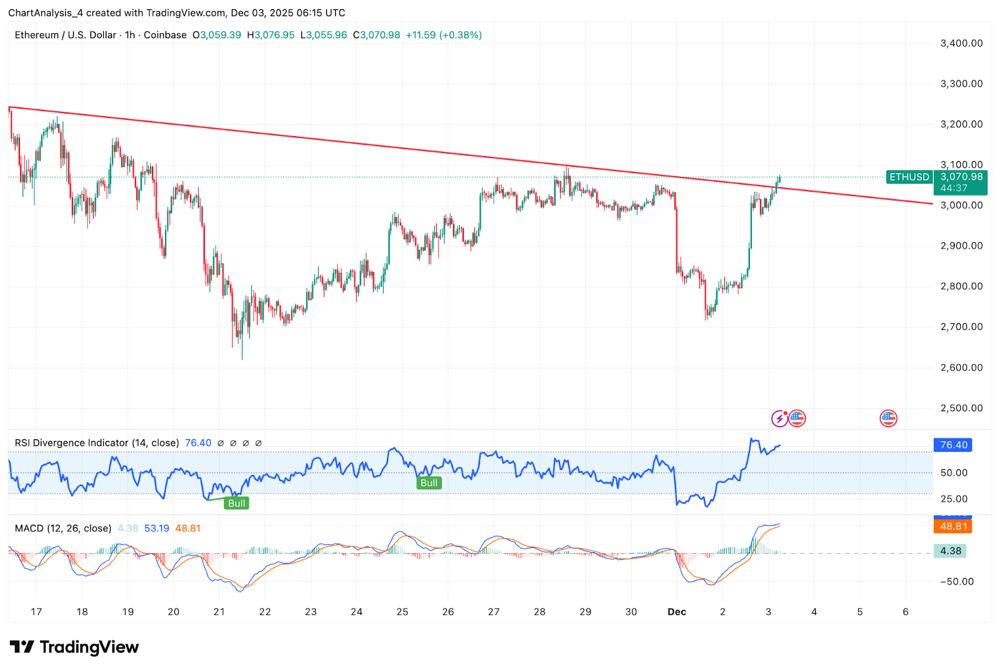Click the ChartAnalysis_4 created with TradingView.com header
1000x671 pixels.
click(x=180, y=13)
